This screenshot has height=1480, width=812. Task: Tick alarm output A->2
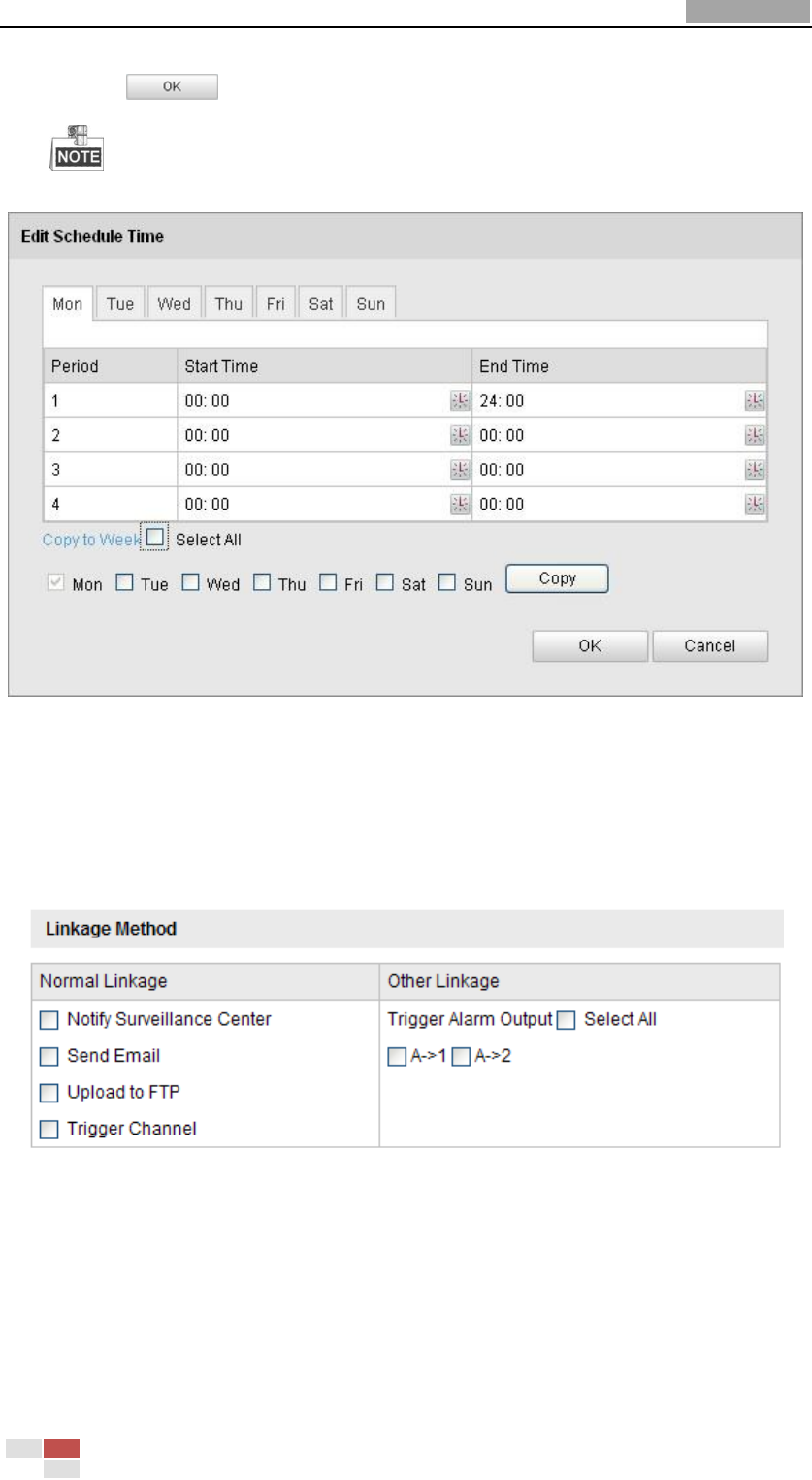point(460,1056)
